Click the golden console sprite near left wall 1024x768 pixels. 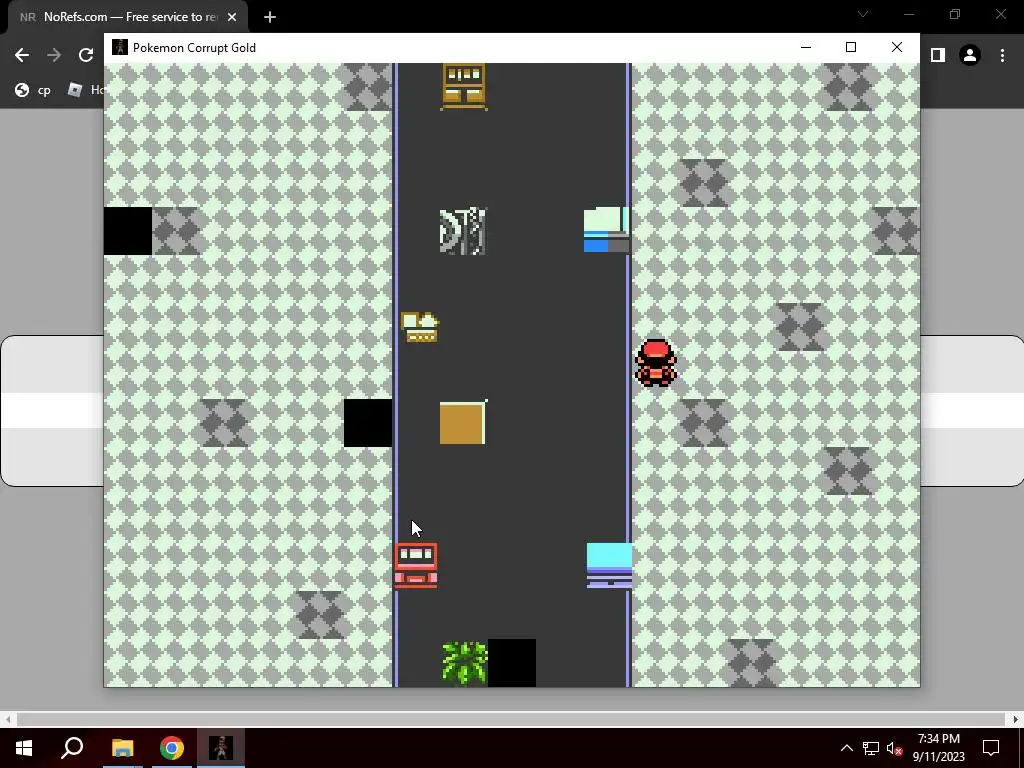[x=419, y=327]
